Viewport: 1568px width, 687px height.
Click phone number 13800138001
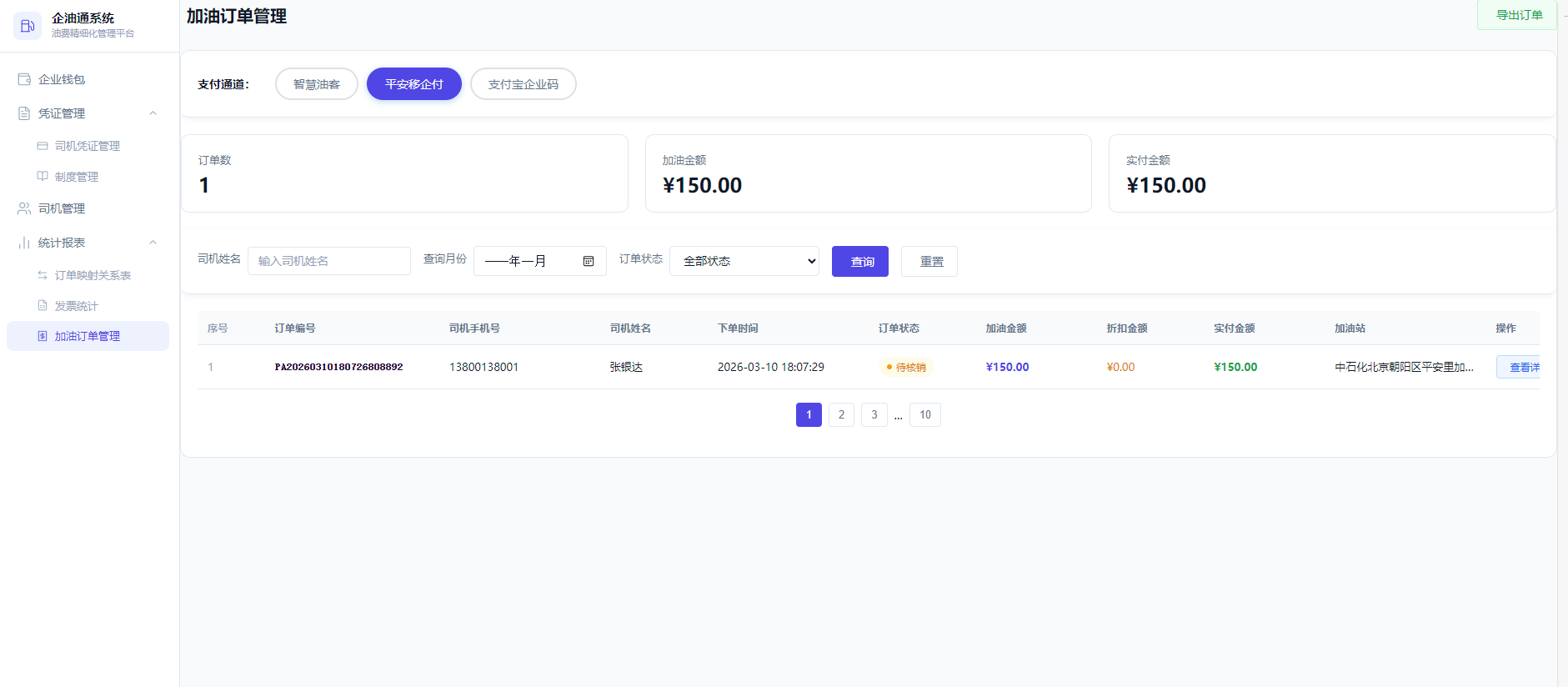483,367
